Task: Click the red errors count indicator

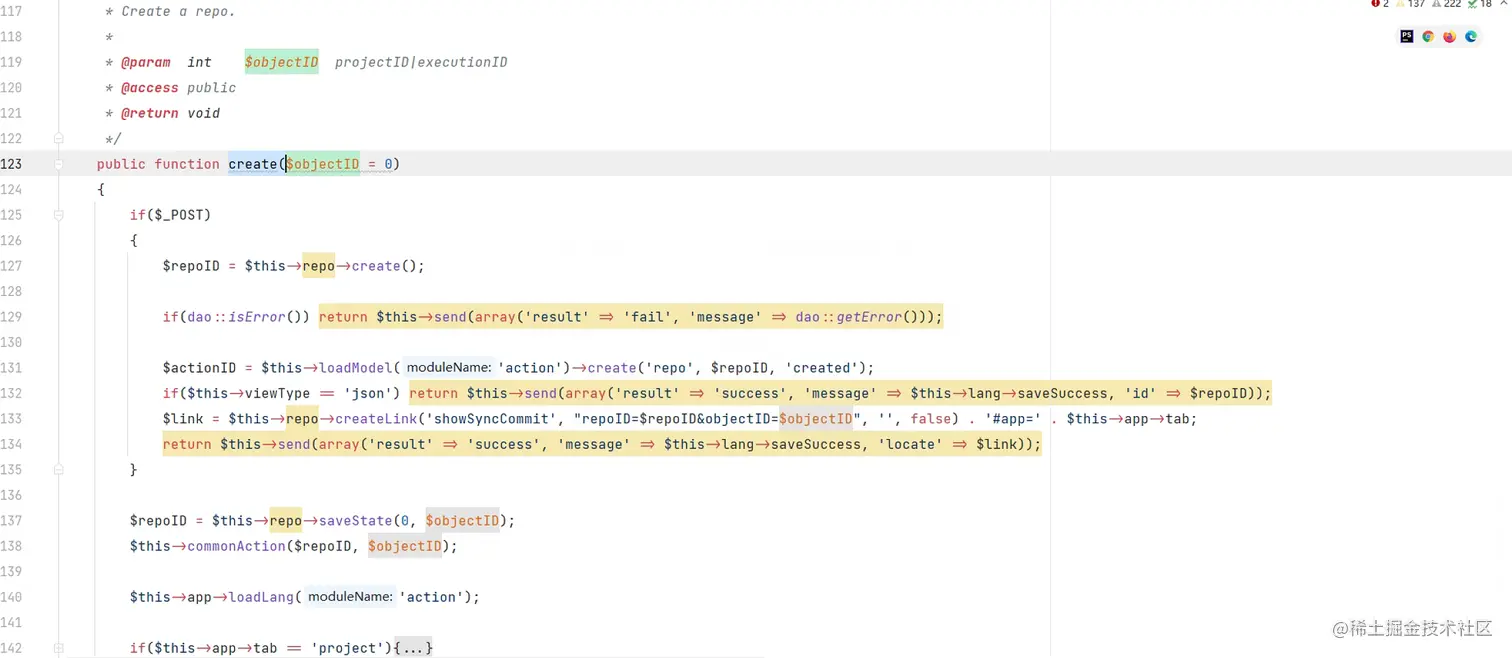Action: [1380, 4]
